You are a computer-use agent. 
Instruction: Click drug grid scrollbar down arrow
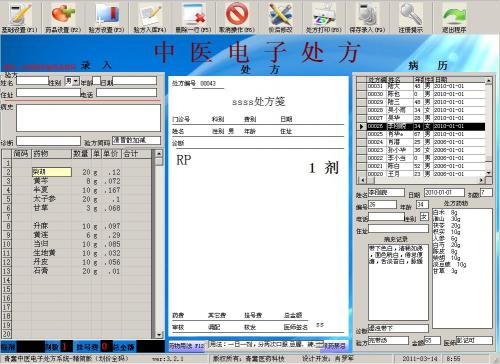[x=159, y=335]
